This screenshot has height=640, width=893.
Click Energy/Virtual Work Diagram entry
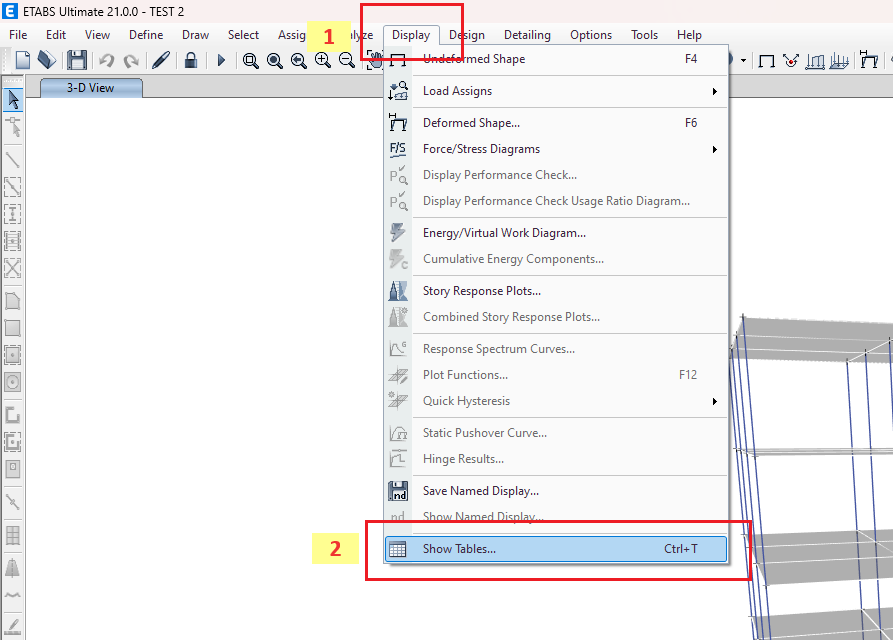click(x=503, y=233)
